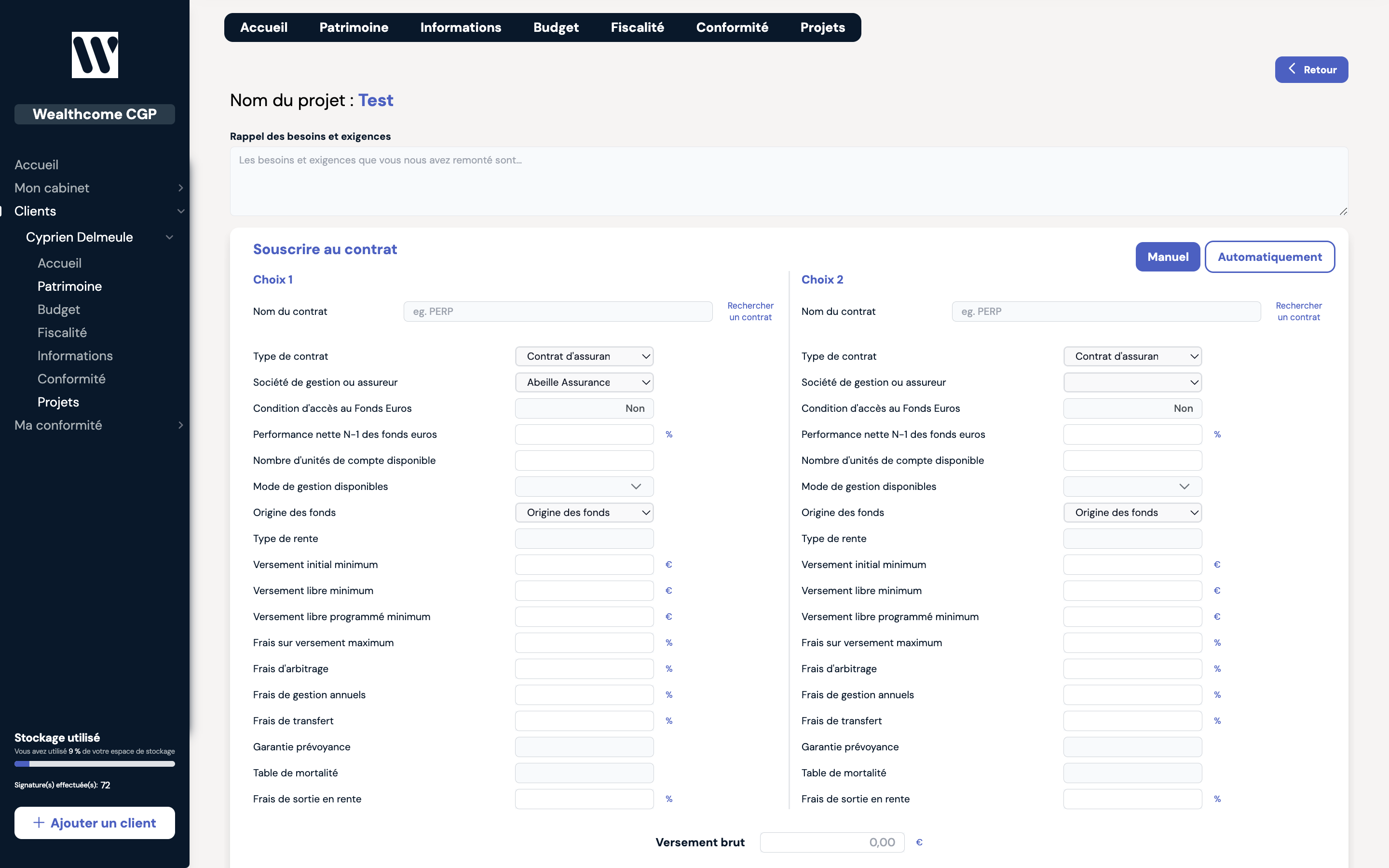Click Rechercher un contrat for Choix 2
This screenshot has height=868, width=1389.
coord(1298,311)
